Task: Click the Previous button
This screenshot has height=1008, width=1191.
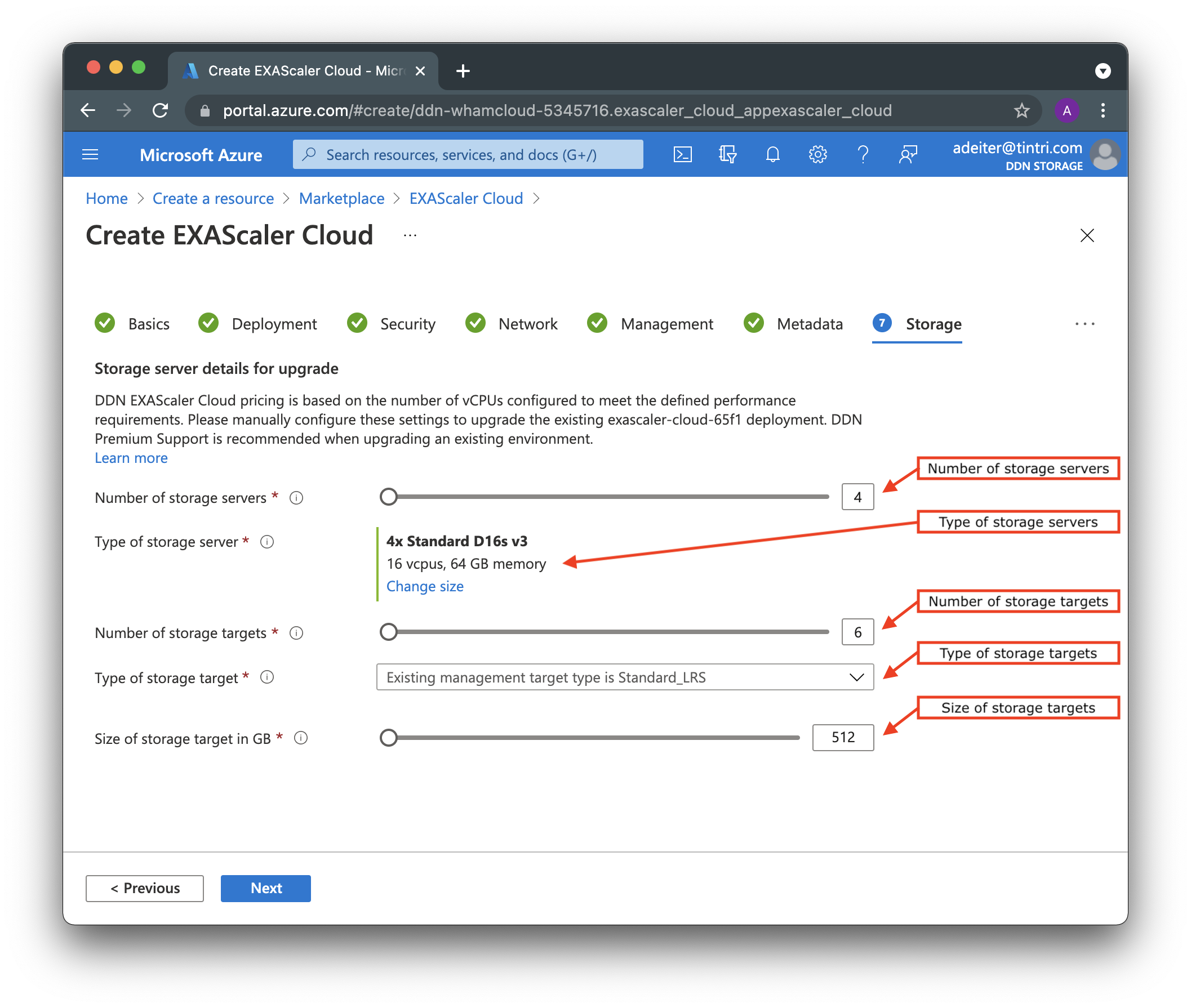Action: (145, 889)
